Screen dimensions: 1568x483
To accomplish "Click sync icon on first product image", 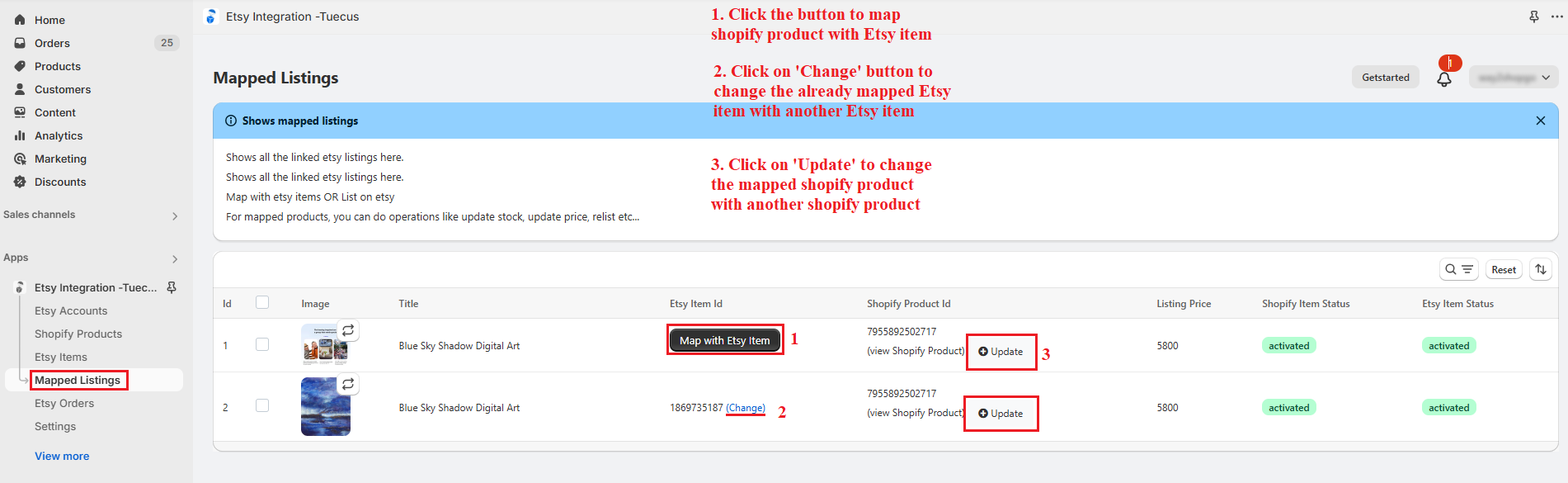I will pos(348,330).
